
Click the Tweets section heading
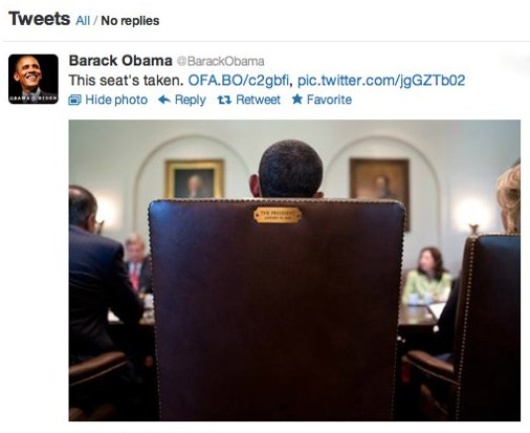[39, 19]
